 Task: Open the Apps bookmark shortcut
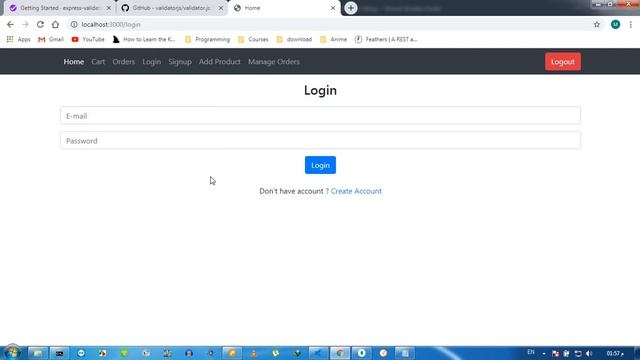point(19,39)
